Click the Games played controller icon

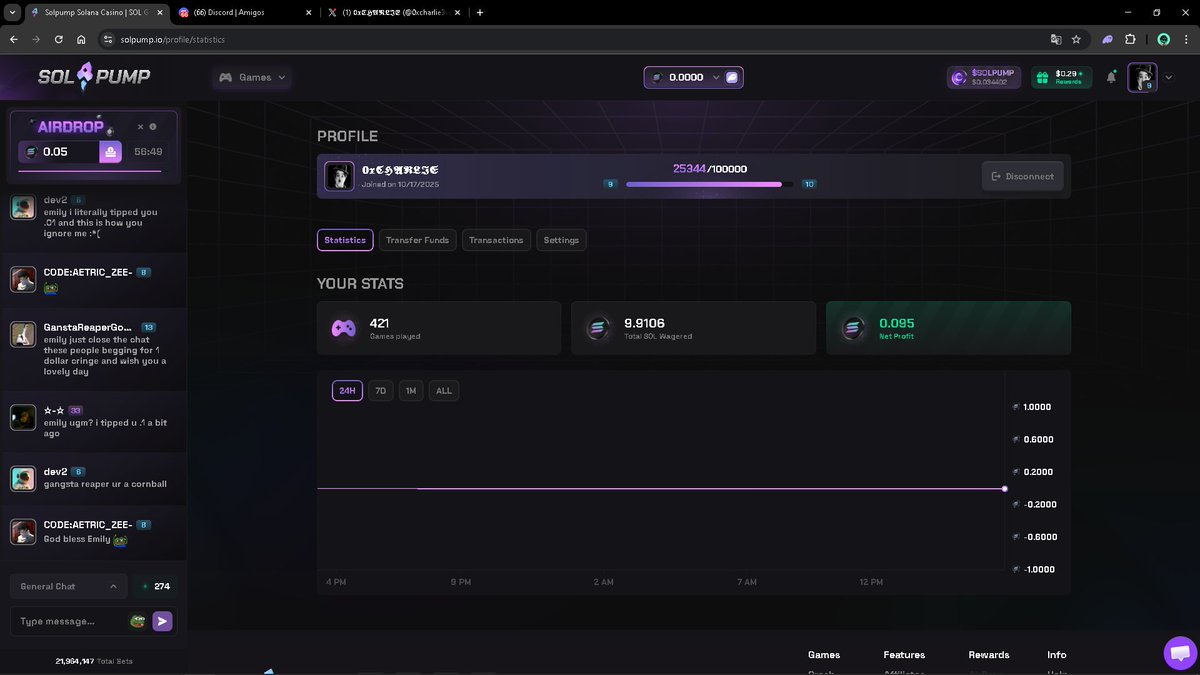[343, 328]
